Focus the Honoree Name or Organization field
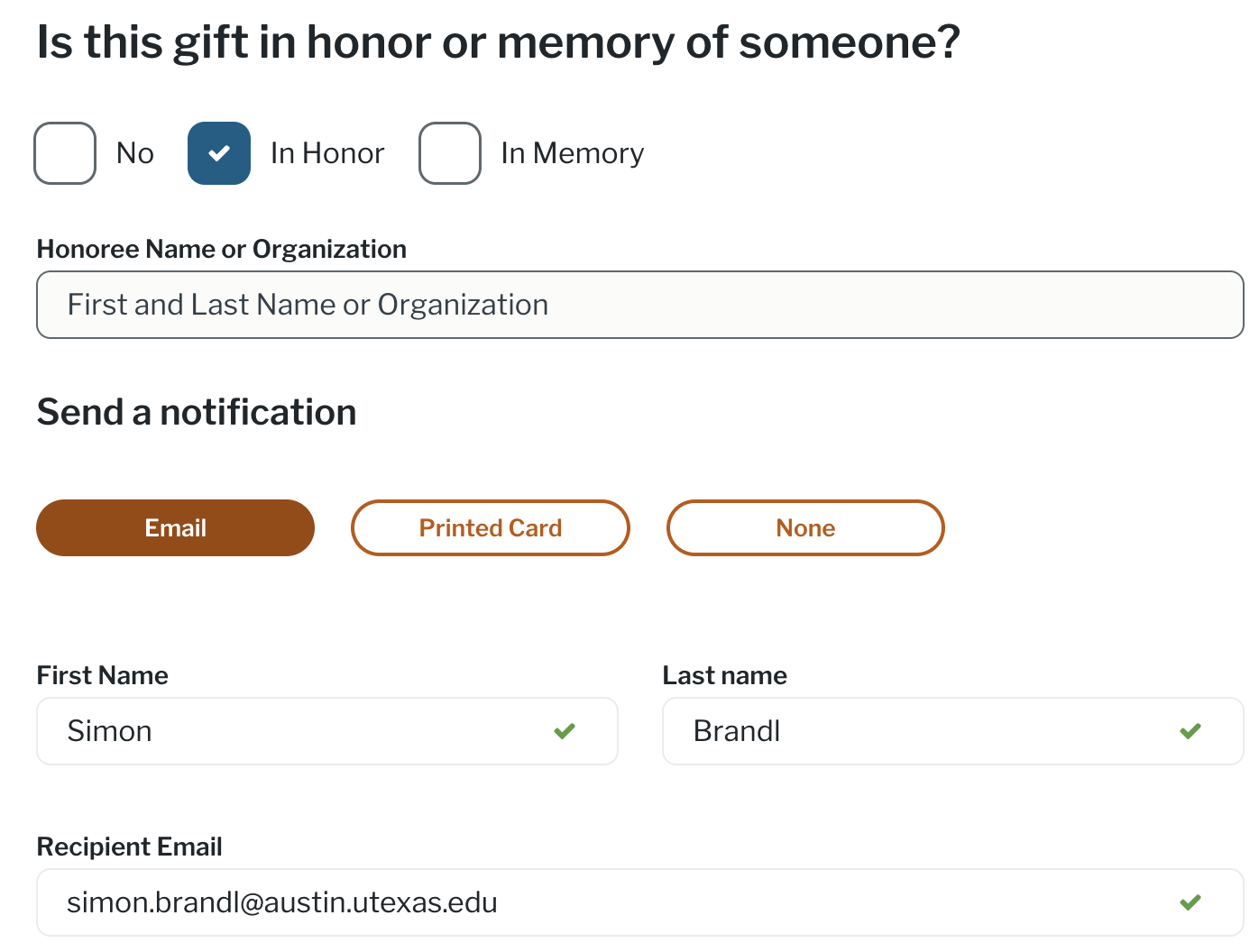Image resolution: width=1259 pixels, height=952 pixels. tap(639, 305)
